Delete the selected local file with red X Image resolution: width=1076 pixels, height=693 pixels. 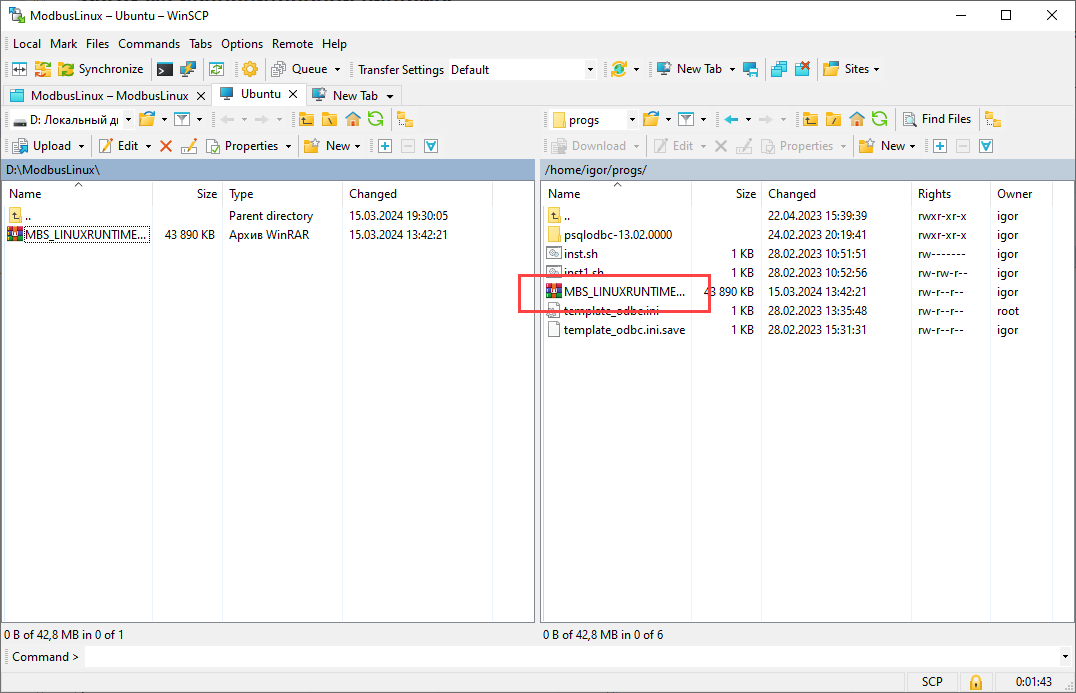166,146
